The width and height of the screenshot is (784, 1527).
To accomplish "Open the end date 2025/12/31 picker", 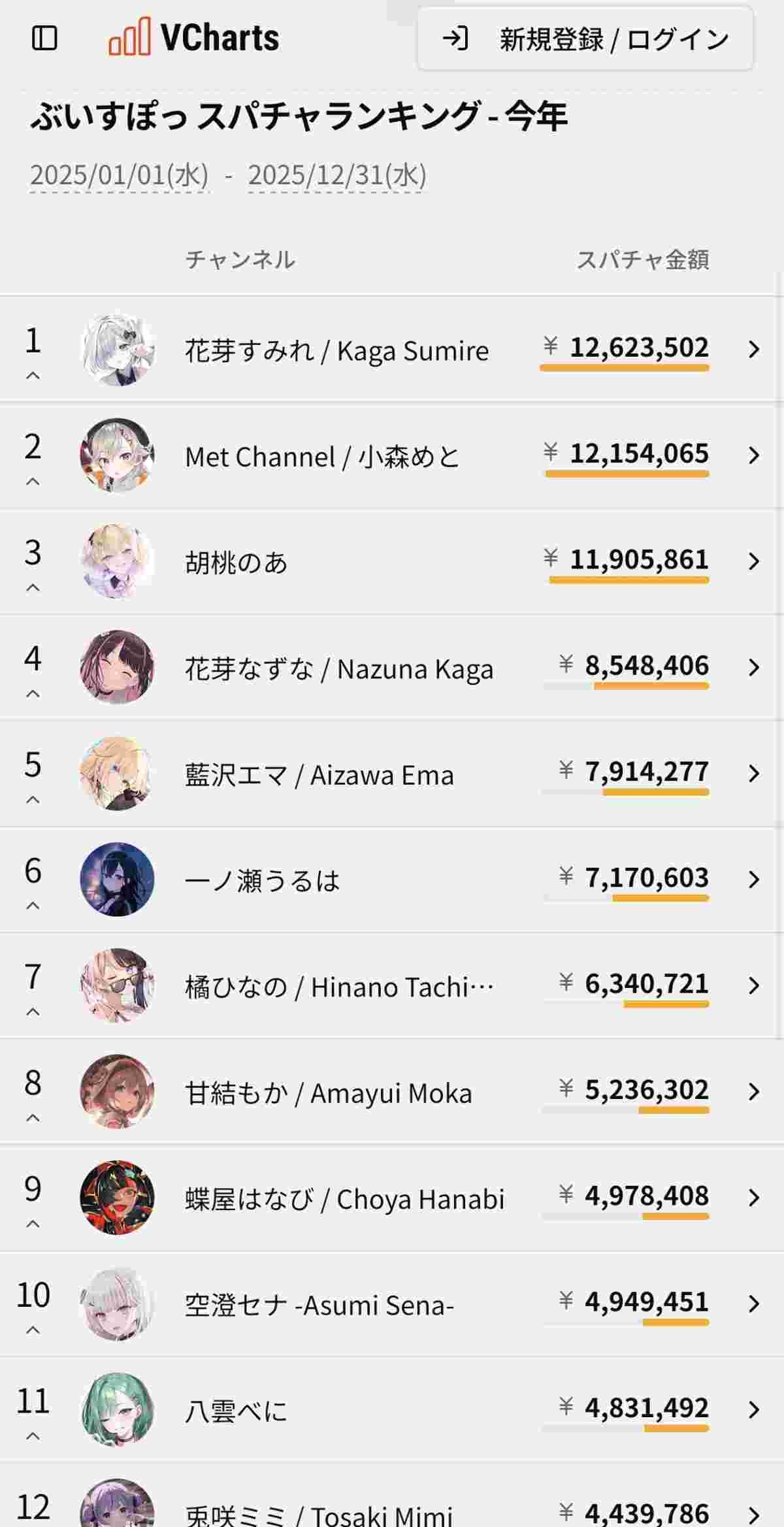I will (336, 175).
